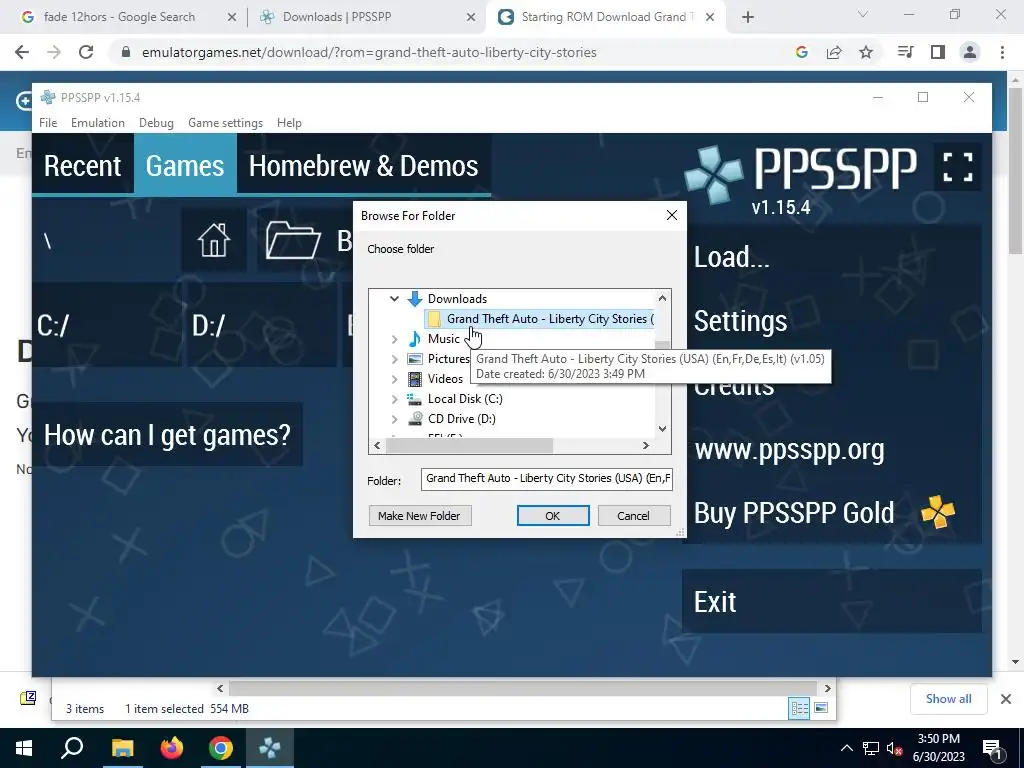Click How can I get games?
Viewport: 1024px width, 768px height.
click(x=167, y=434)
